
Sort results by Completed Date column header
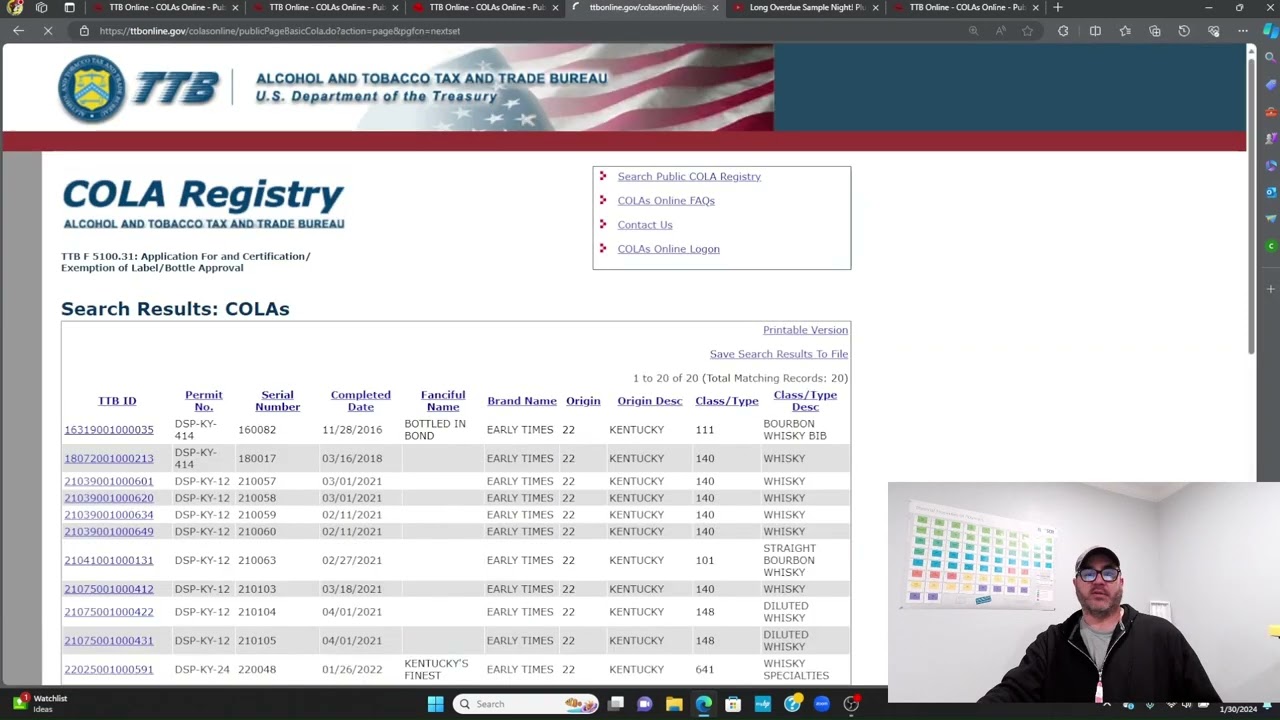coord(361,401)
